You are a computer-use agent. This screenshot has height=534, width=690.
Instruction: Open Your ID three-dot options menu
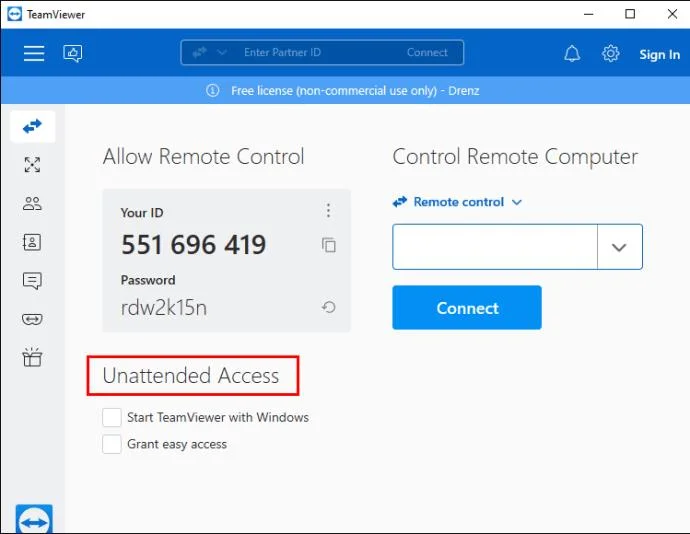[328, 211]
